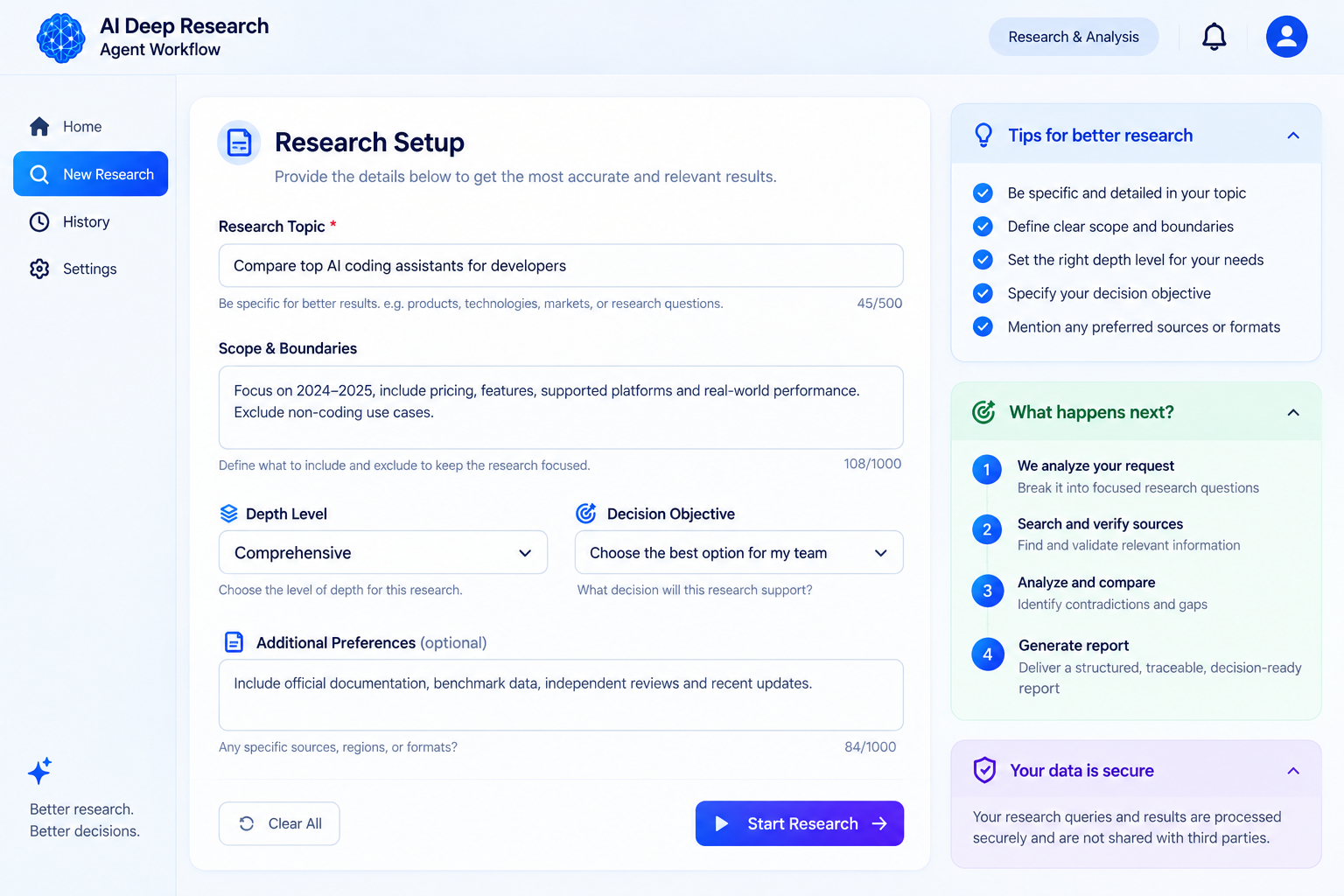Collapse the Your data is secure panel
The height and width of the screenshot is (896, 1344).
click(x=1293, y=771)
